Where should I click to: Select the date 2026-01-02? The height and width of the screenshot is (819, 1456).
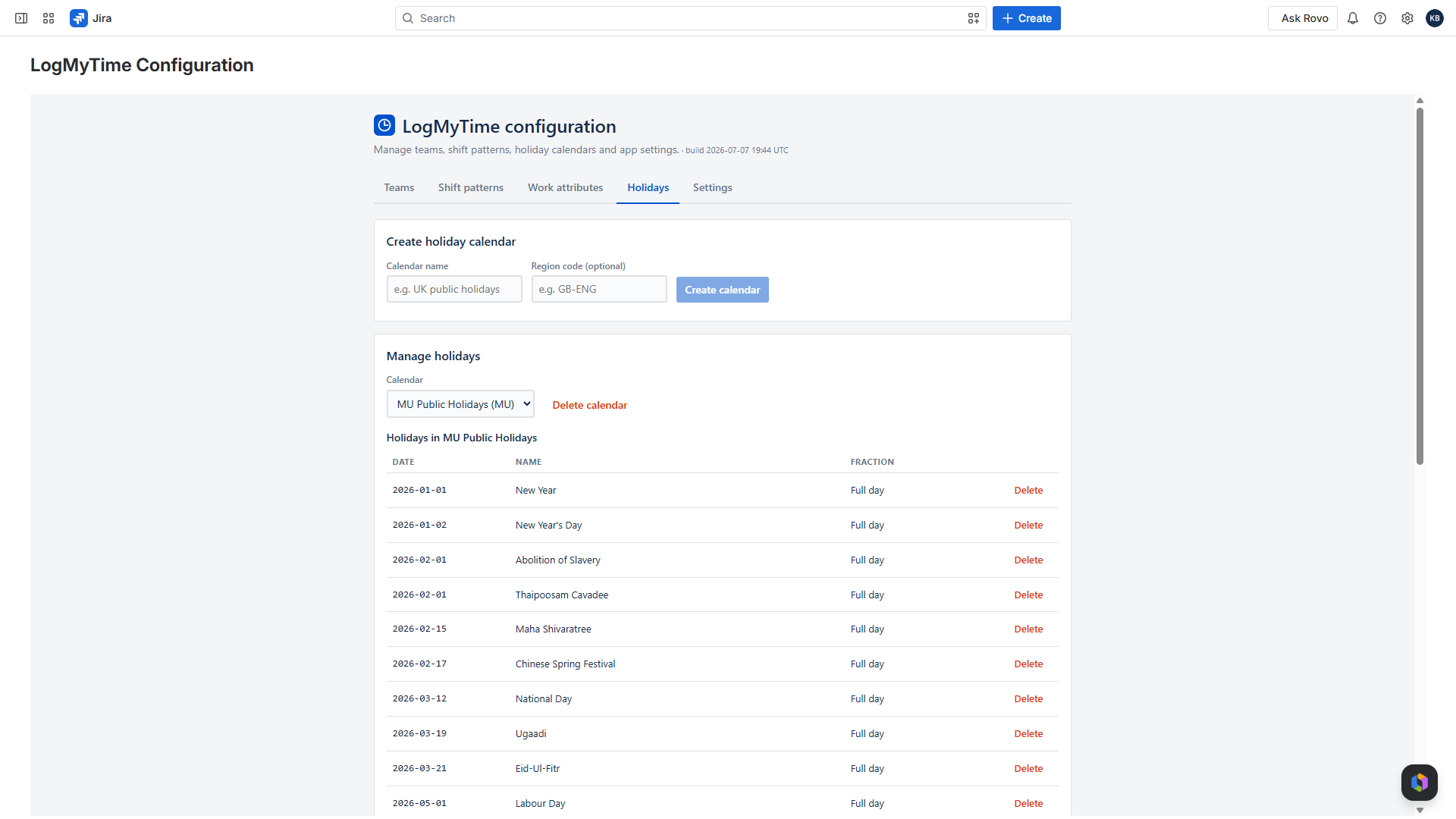(419, 526)
